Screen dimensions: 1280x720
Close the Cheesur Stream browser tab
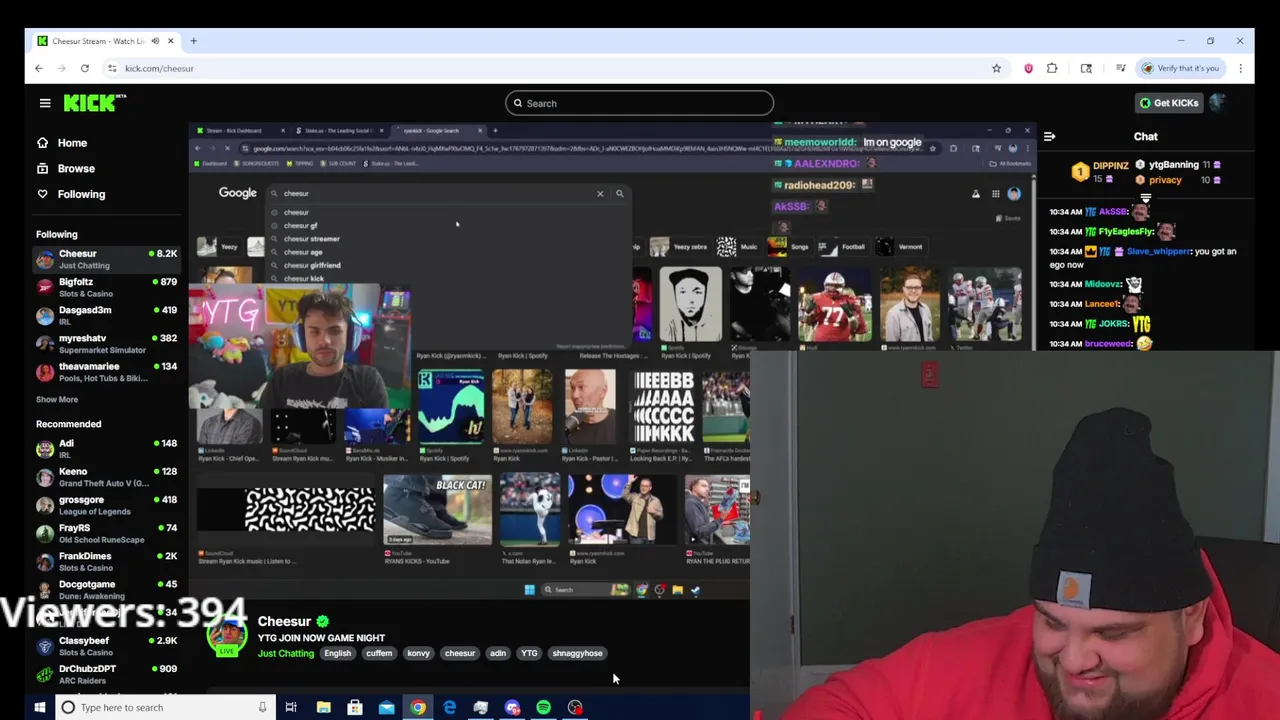[x=170, y=41]
